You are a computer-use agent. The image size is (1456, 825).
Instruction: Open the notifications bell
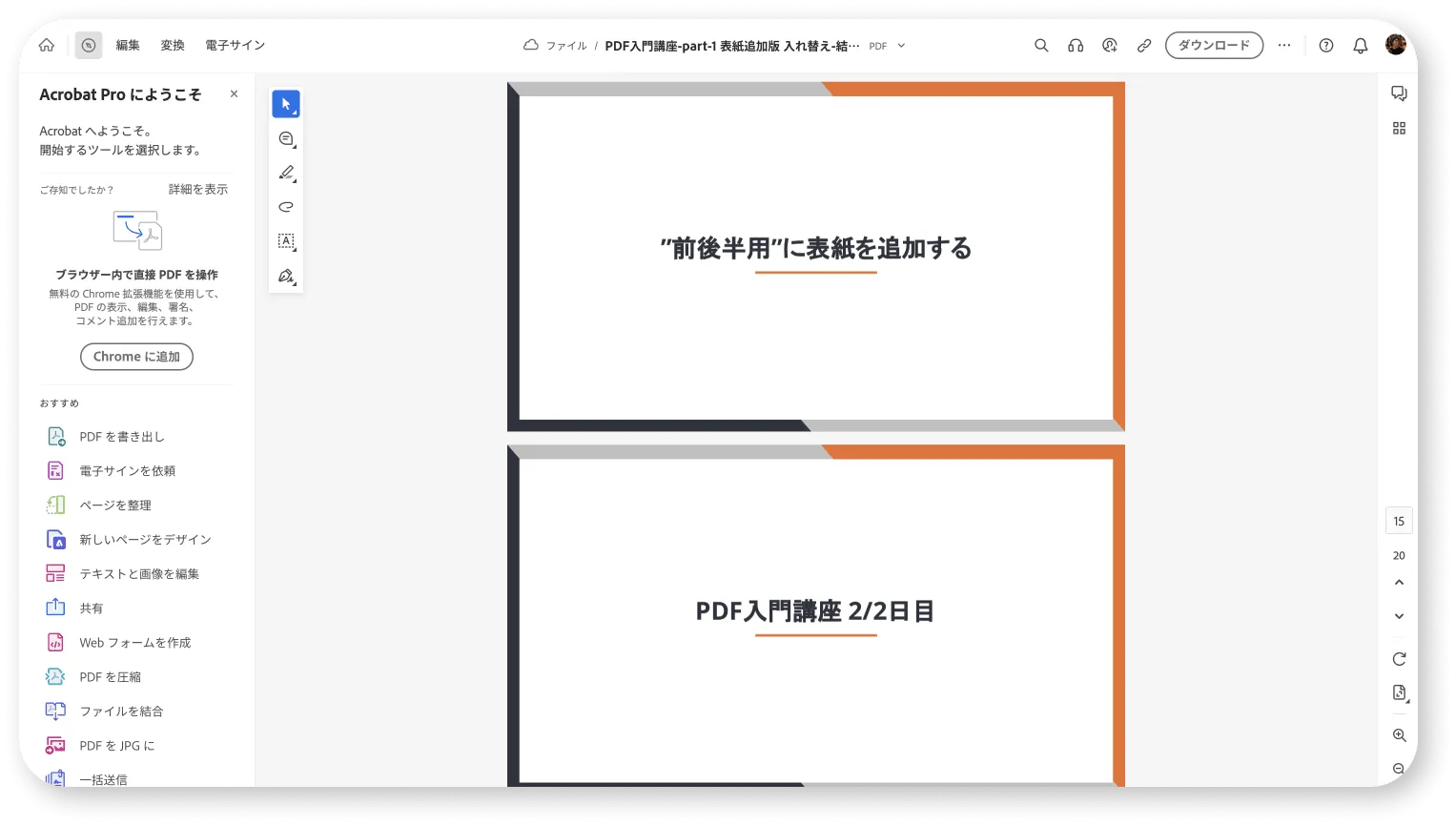point(1361,45)
